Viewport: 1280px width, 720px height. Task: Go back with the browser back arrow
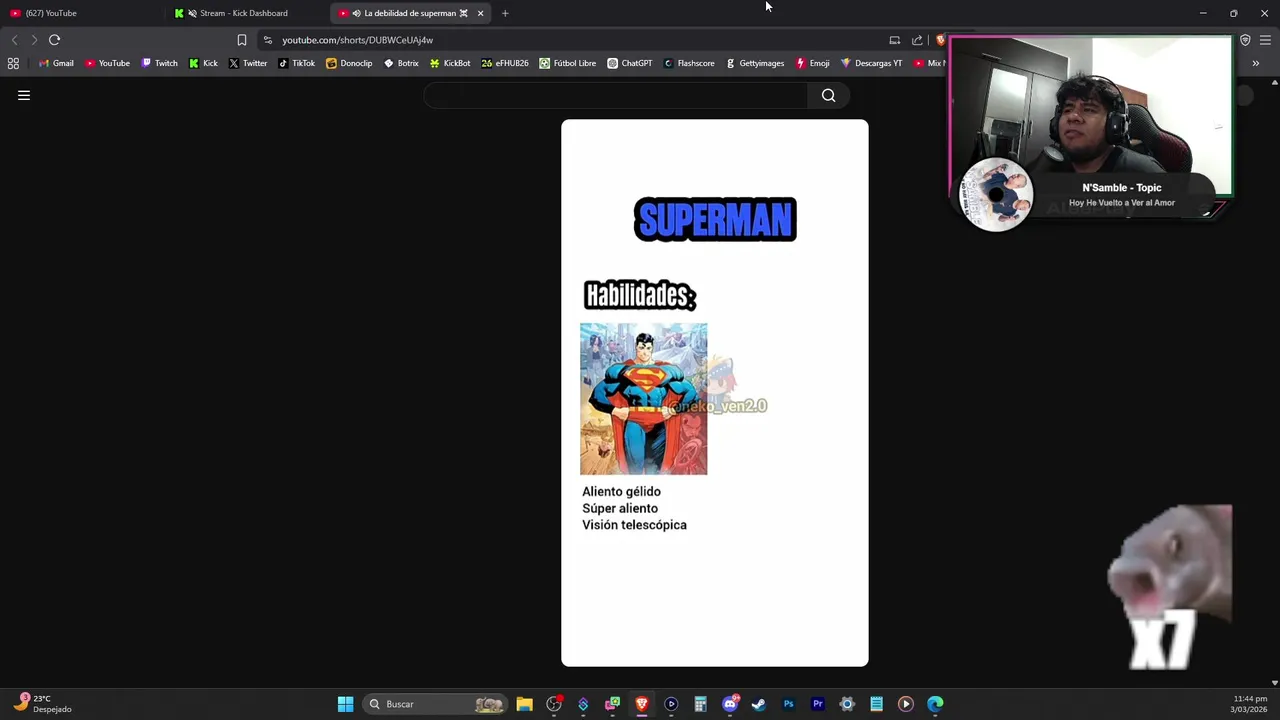click(14, 40)
